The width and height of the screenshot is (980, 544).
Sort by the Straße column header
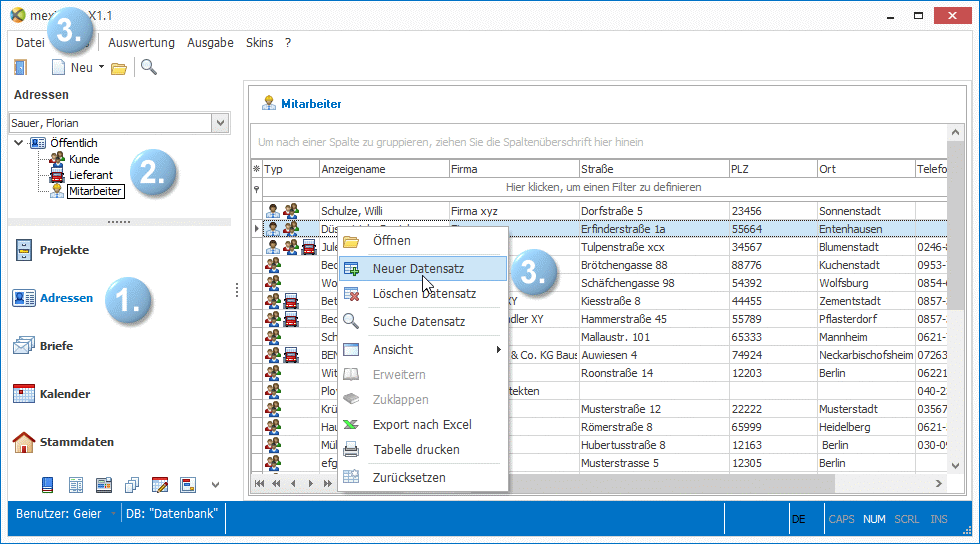pos(654,169)
